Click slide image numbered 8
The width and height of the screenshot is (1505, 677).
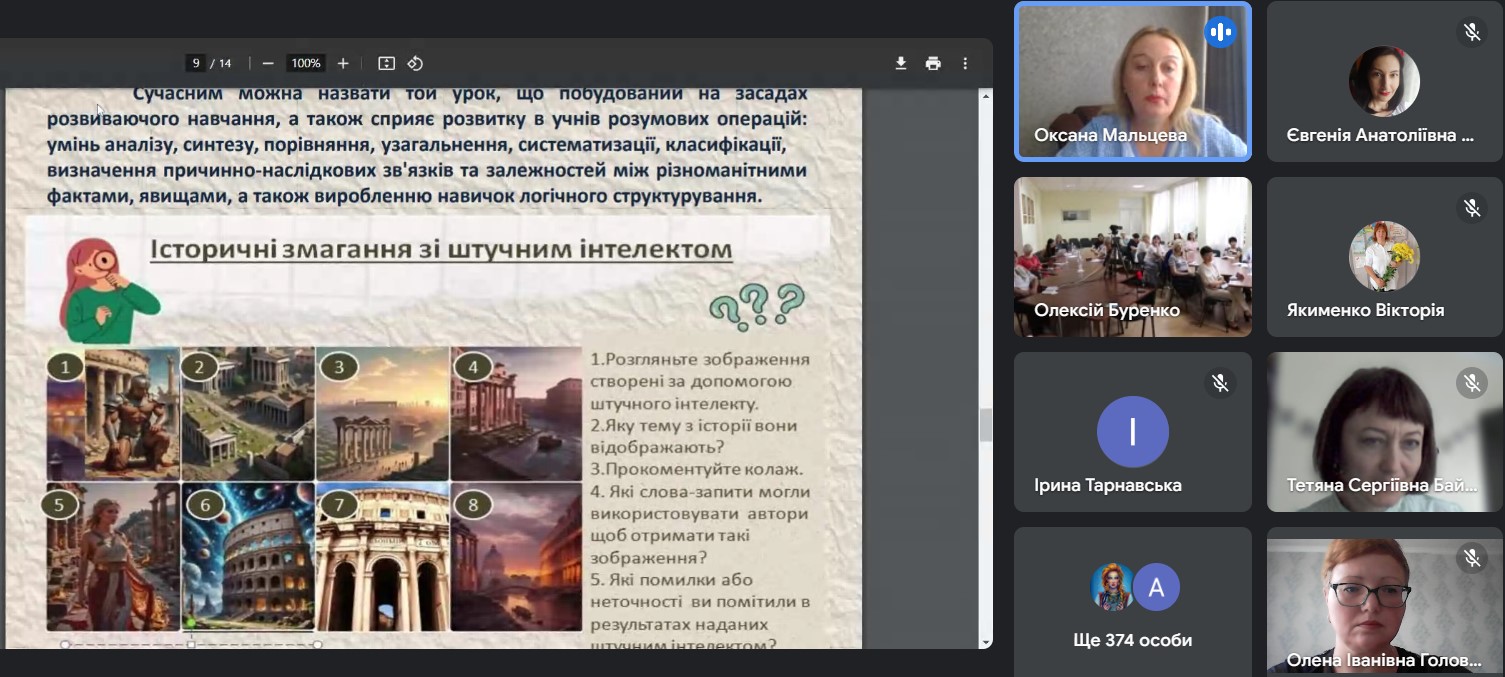(x=516, y=556)
